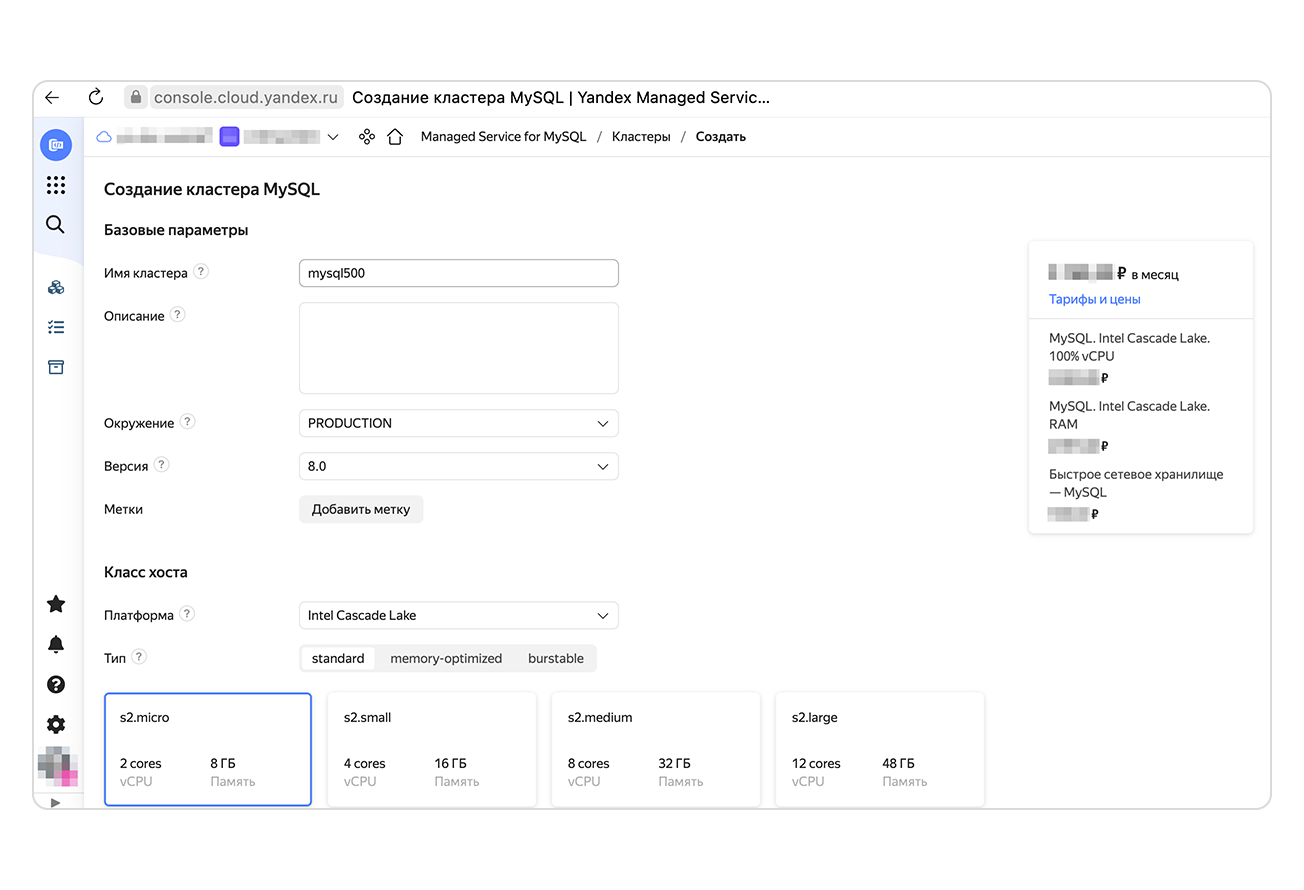
Task: Show help tooltip for Окружение
Action: pyautogui.click(x=187, y=422)
